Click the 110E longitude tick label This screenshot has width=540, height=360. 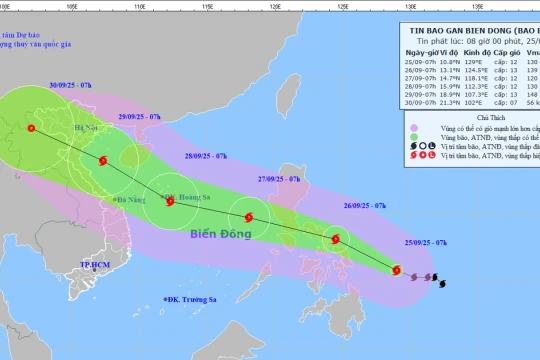click(139, 7)
